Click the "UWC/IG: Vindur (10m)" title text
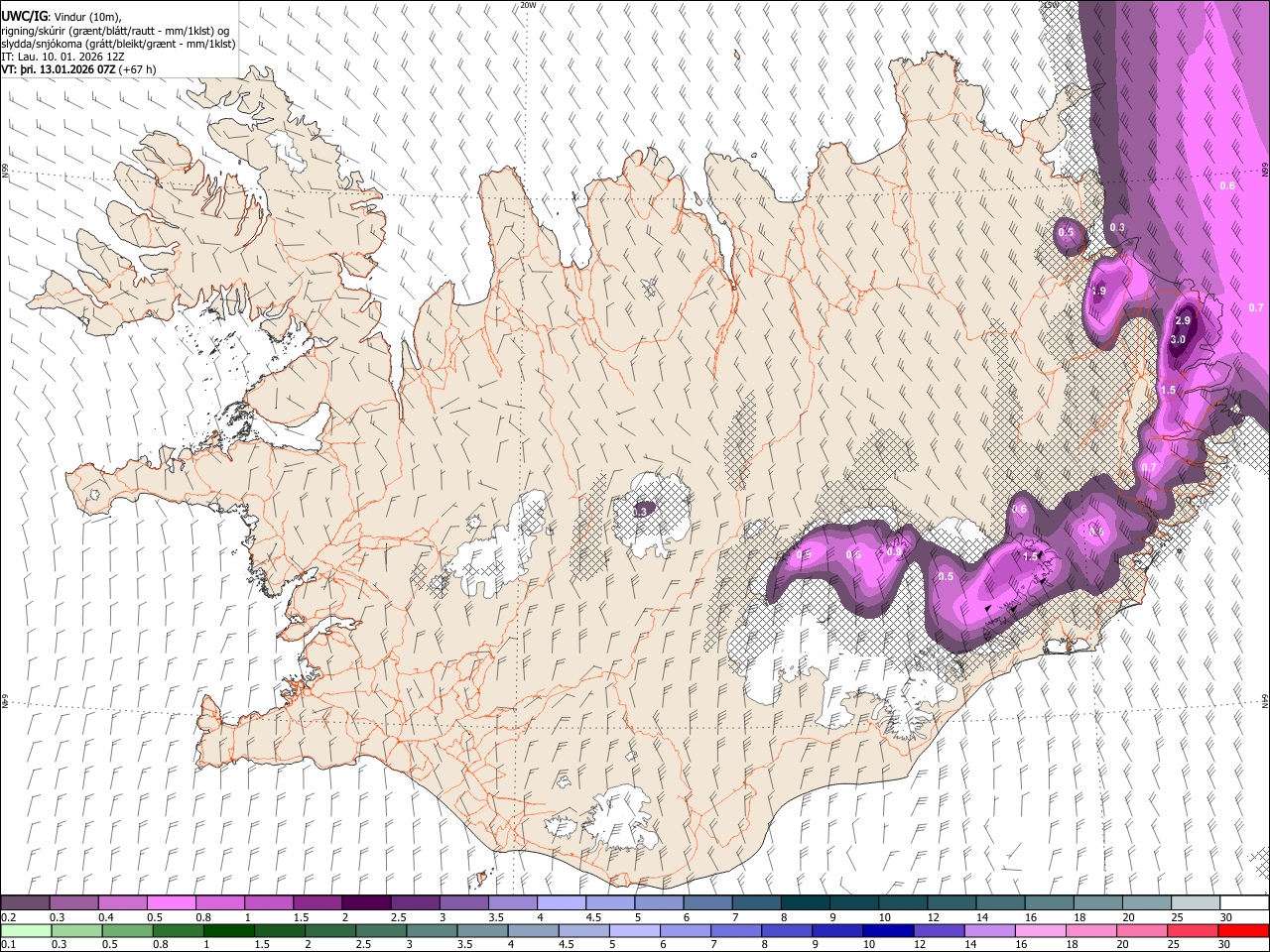 tap(62, 17)
